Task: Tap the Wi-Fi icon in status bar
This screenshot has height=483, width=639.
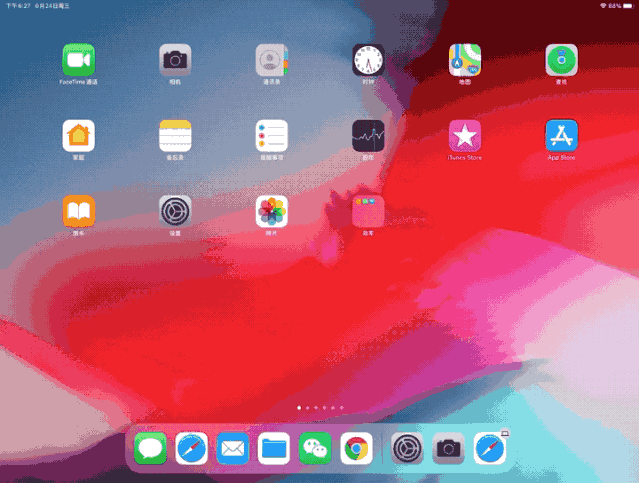Action: pos(603,6)
